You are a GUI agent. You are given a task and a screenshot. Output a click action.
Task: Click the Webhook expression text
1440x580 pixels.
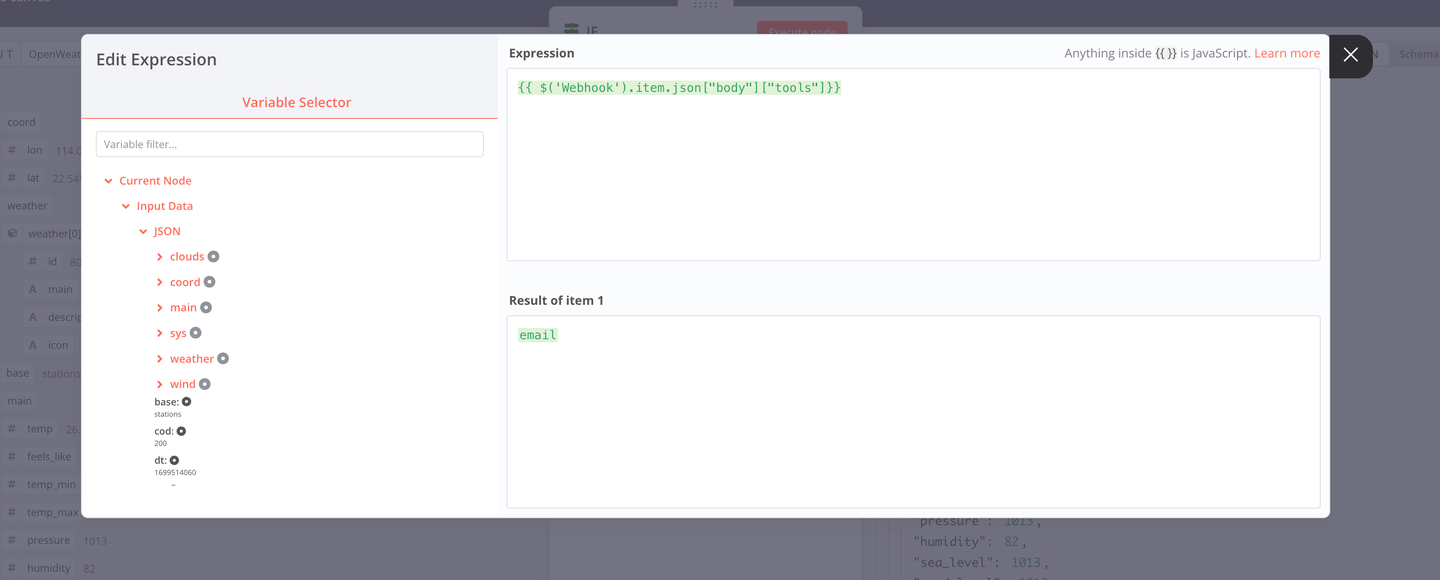tap(680, 88)
